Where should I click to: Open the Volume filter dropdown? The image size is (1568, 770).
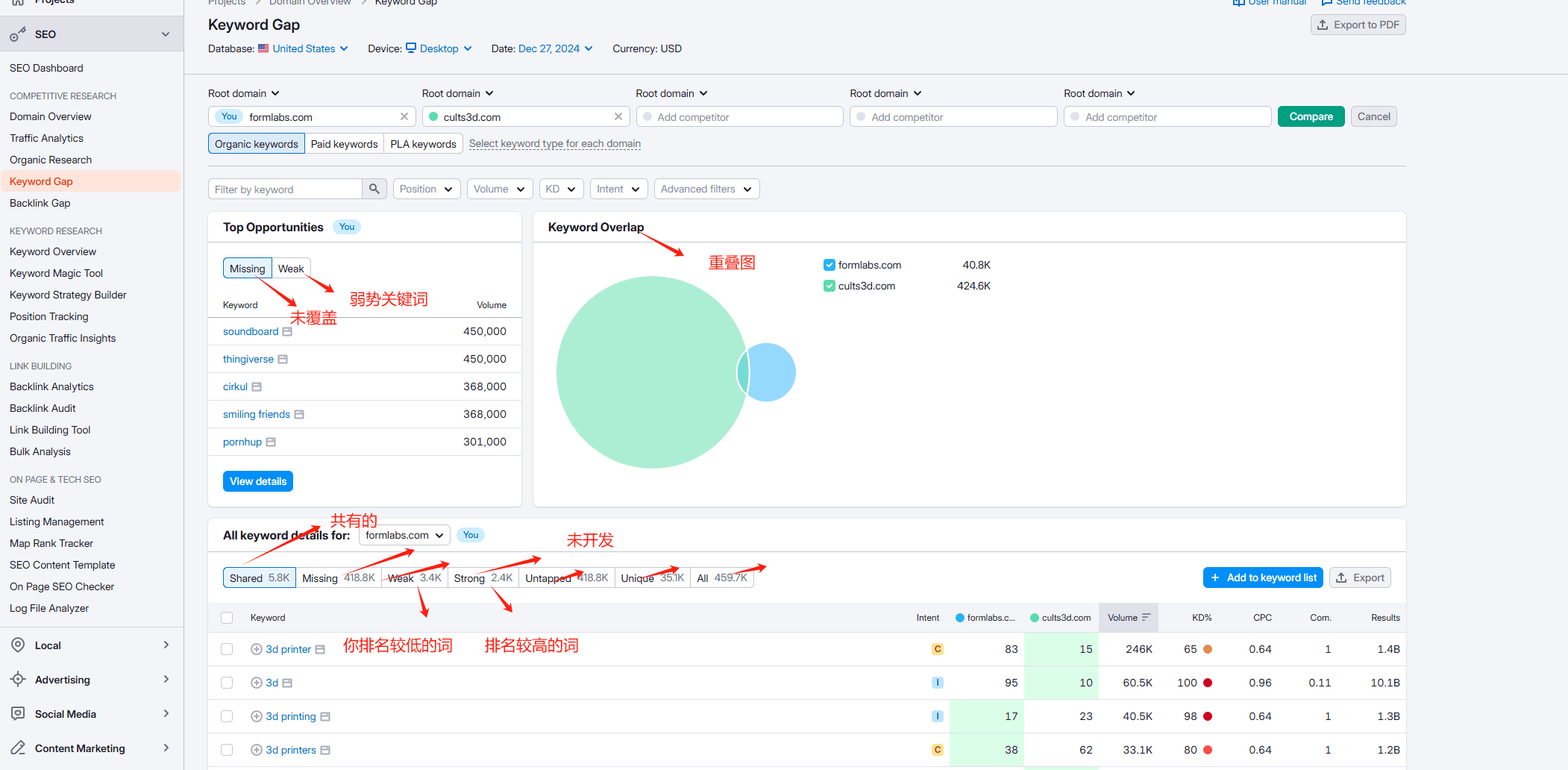coord(500,189)
